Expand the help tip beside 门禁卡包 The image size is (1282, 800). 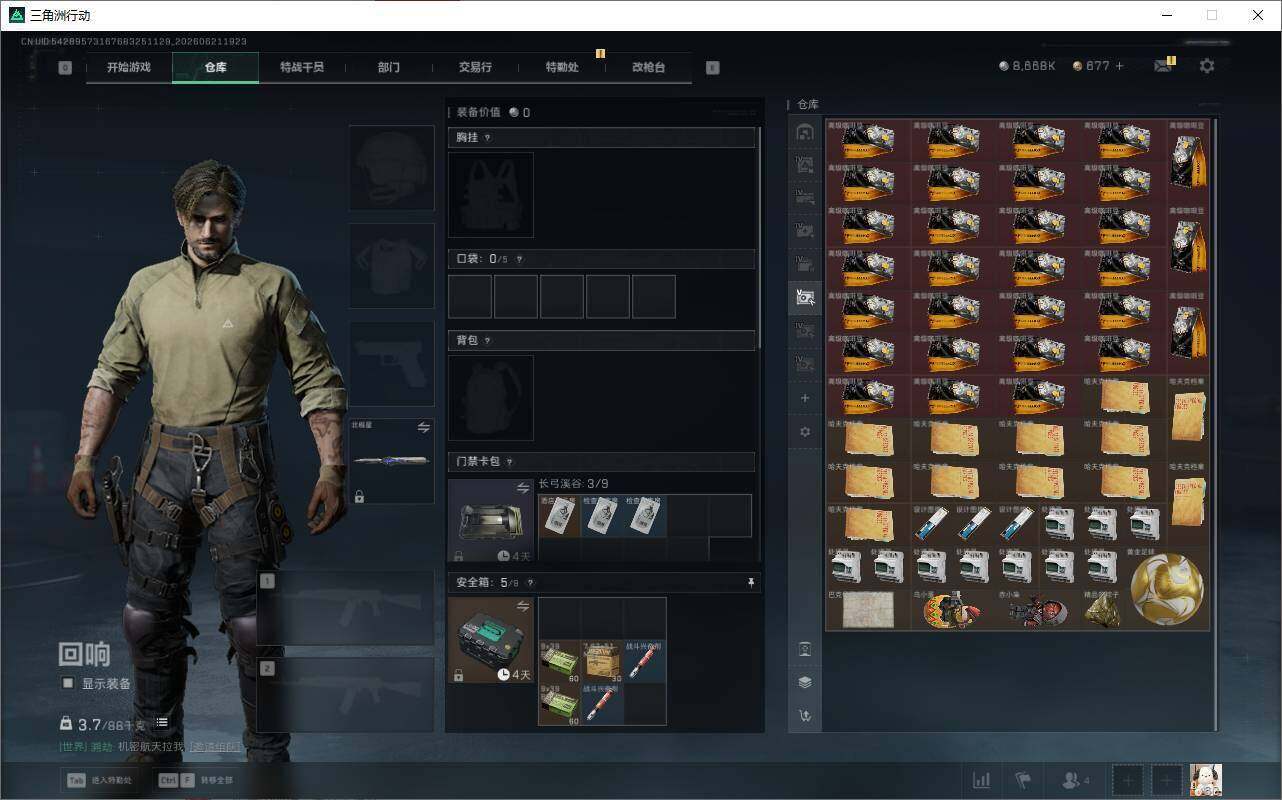coord(510,462)
